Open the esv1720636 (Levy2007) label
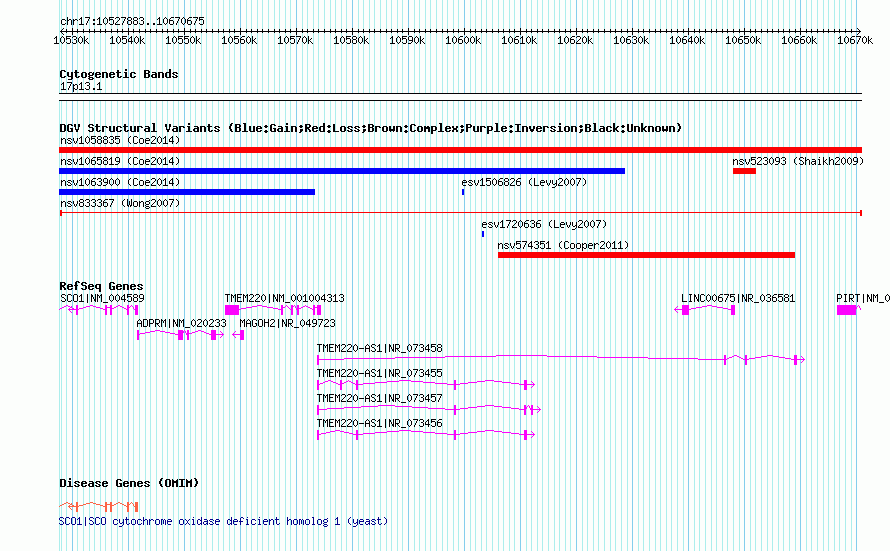The image size is (890, 551). point(544,224)
